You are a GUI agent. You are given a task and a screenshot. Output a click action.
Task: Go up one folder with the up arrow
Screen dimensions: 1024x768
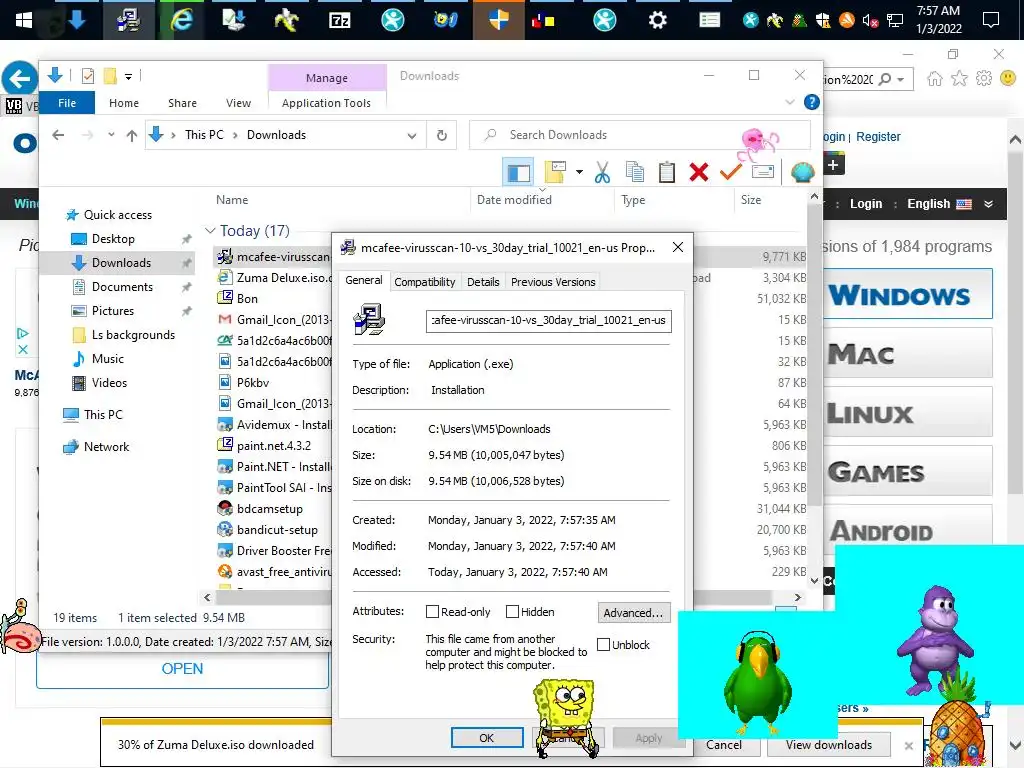click(132, 135)
